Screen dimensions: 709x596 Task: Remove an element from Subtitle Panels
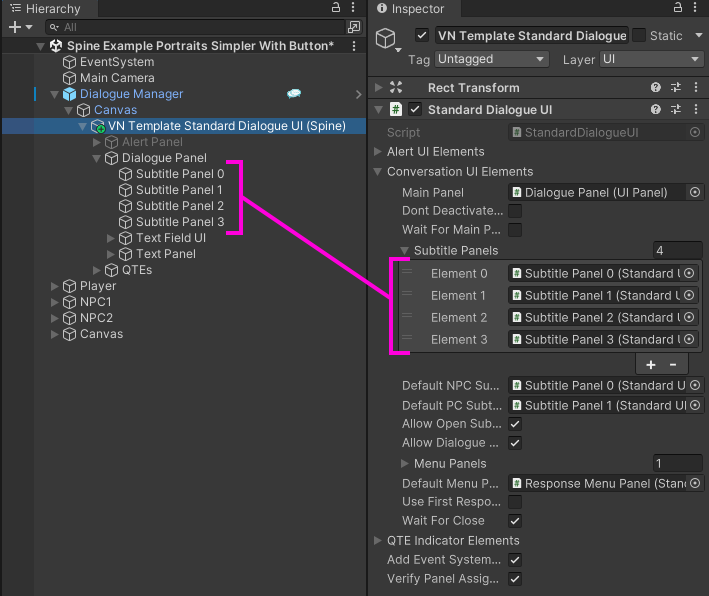tap(673, 364)
